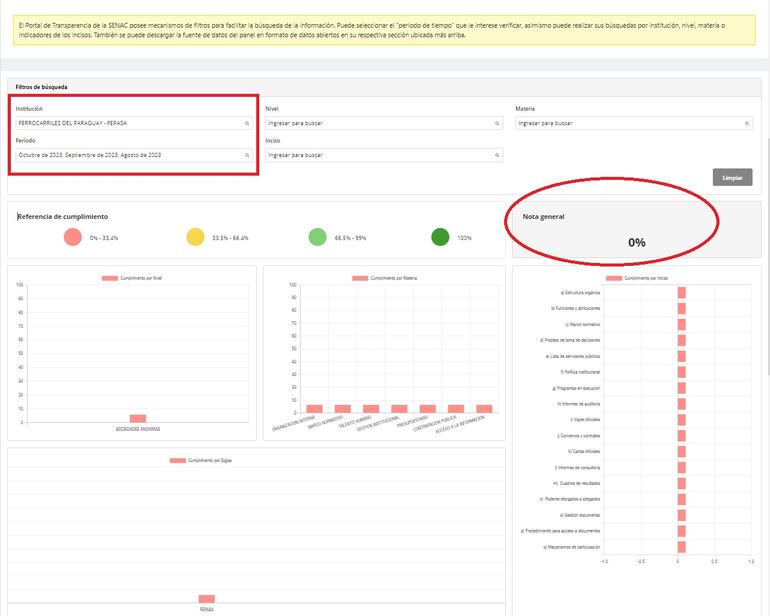Select the SOCIEDADES ANONIMAS bar in Nivel chart

pos(138,418)
